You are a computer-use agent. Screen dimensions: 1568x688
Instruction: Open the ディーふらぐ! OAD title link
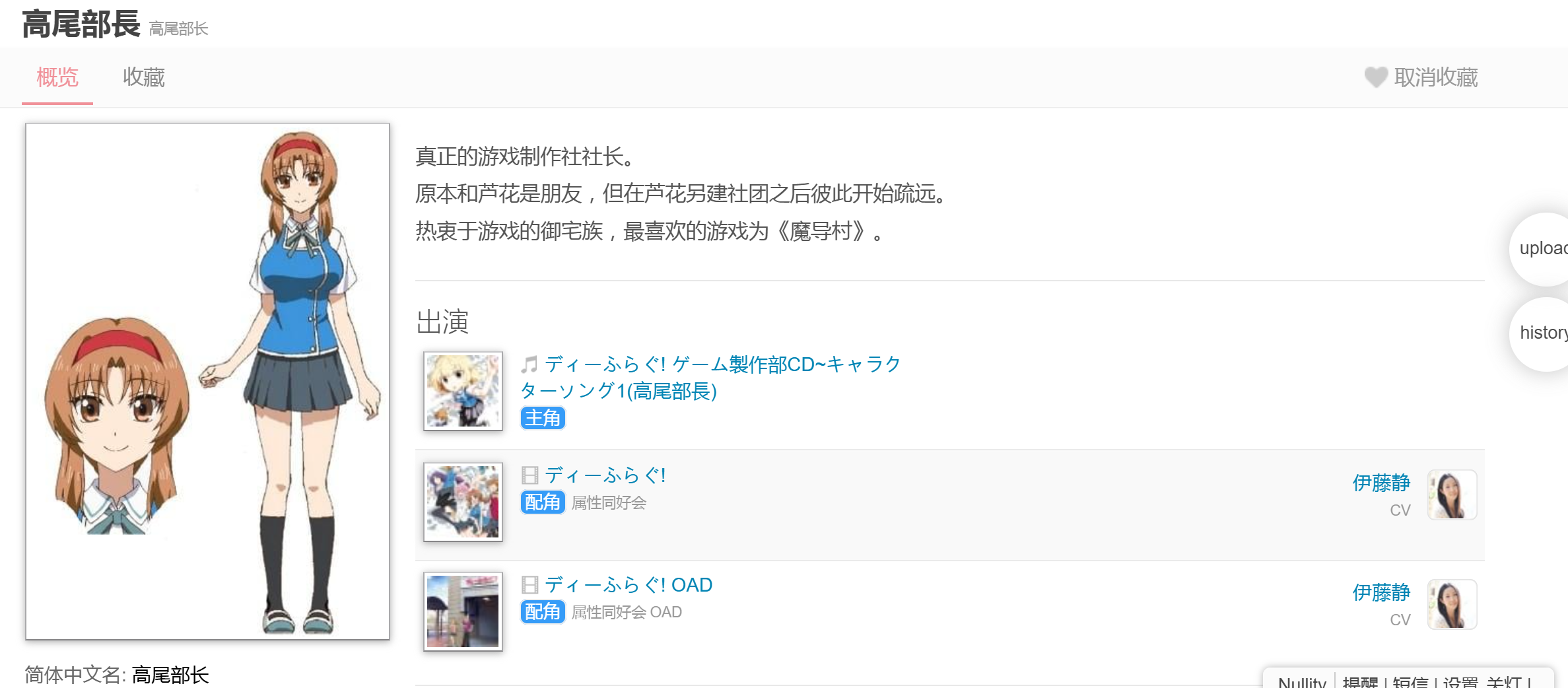[629, 585]
